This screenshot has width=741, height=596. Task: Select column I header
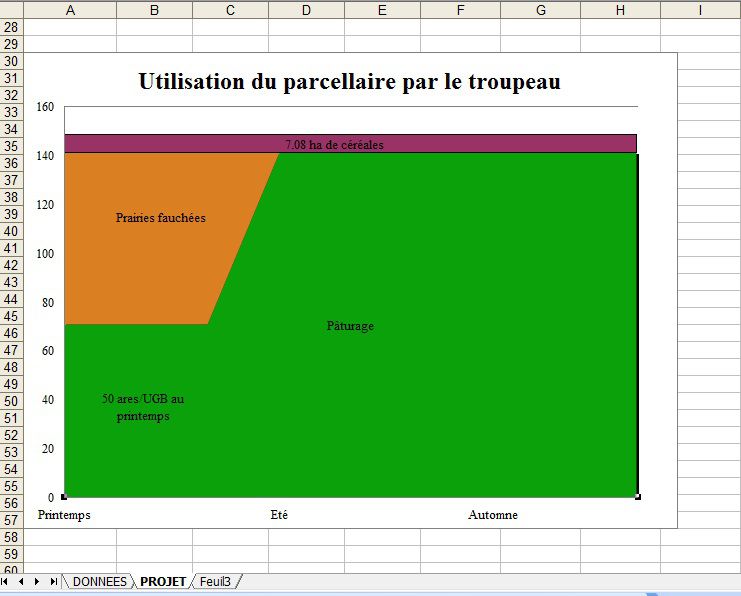[x=700, y=10]
